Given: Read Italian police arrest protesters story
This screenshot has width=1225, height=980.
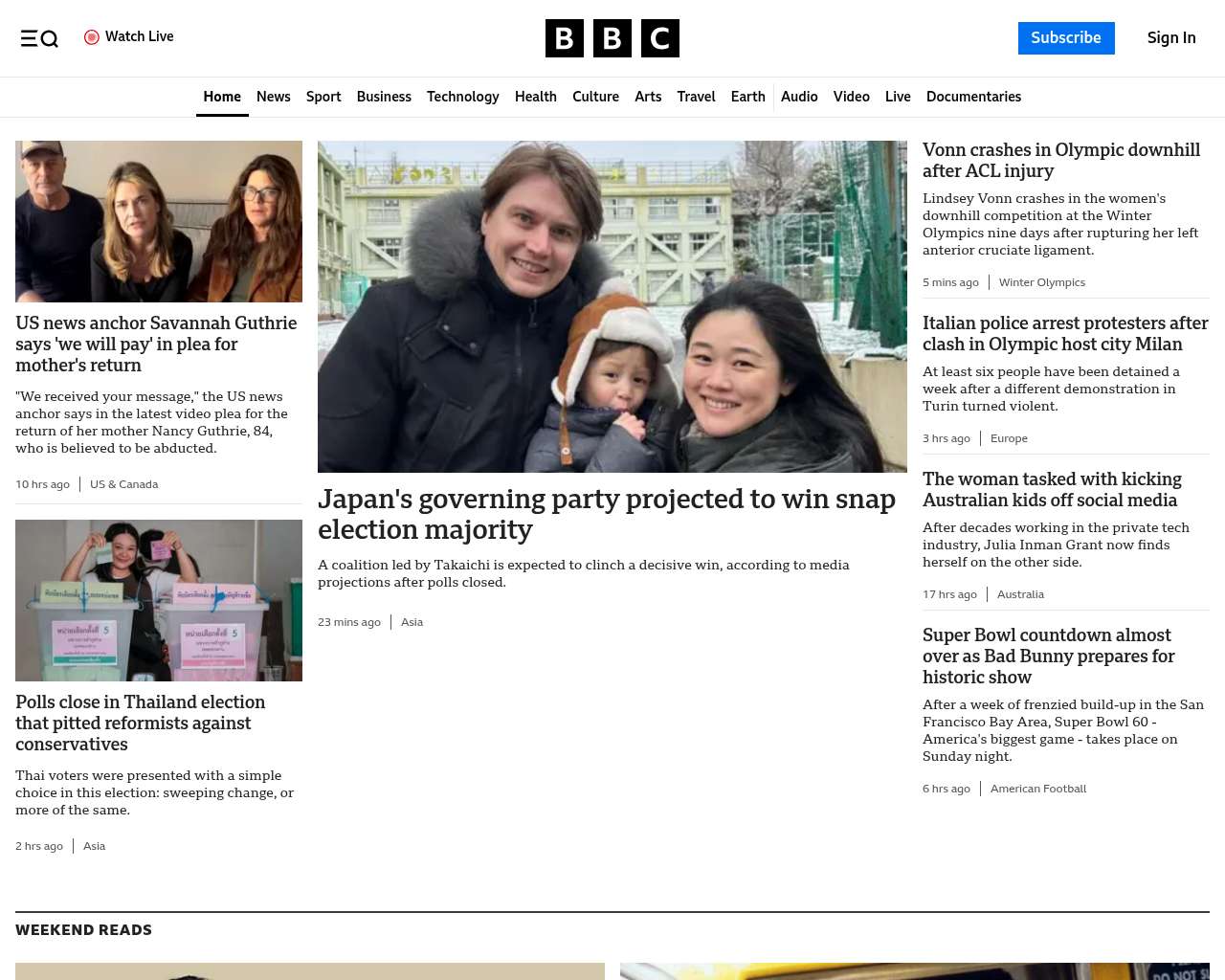Looking at the screenshot, I should 1064,333.
